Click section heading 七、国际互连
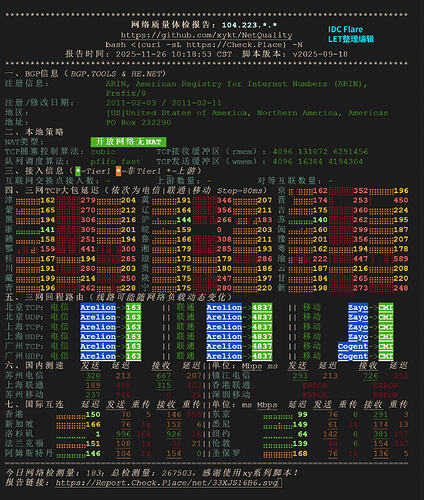 coord(34,404)
